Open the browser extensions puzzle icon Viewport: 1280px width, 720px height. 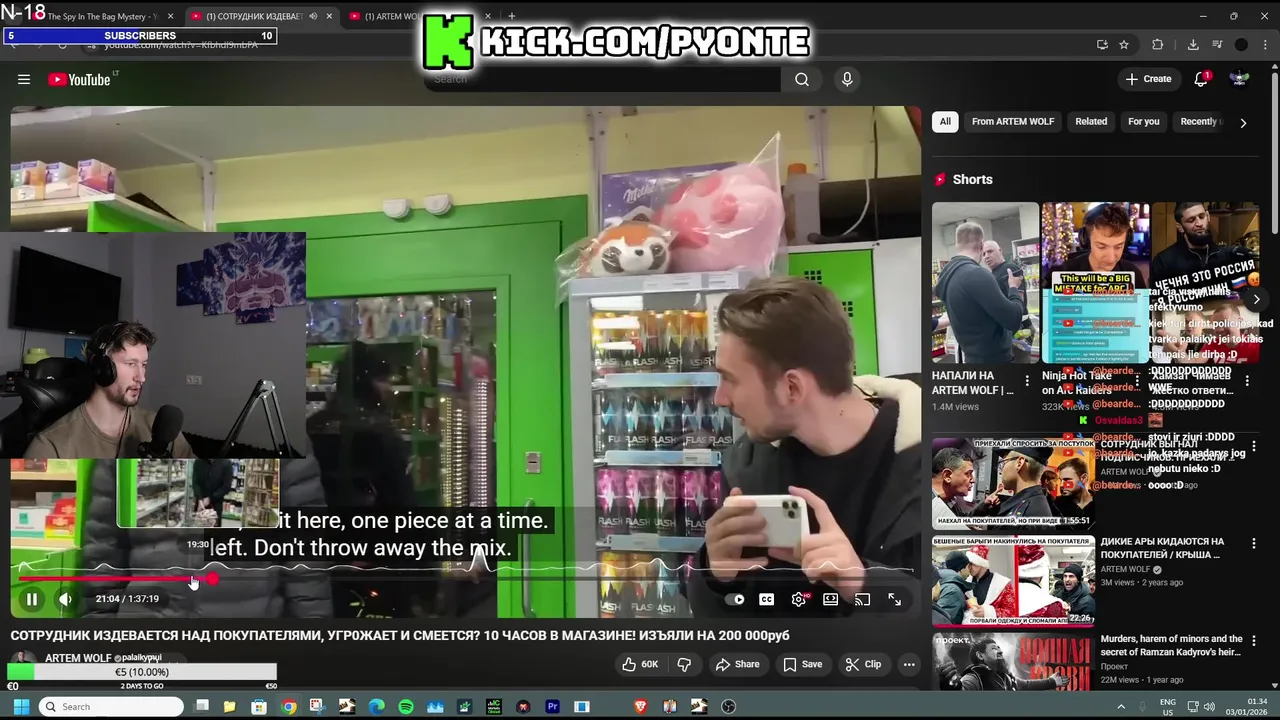(1158, 44)
